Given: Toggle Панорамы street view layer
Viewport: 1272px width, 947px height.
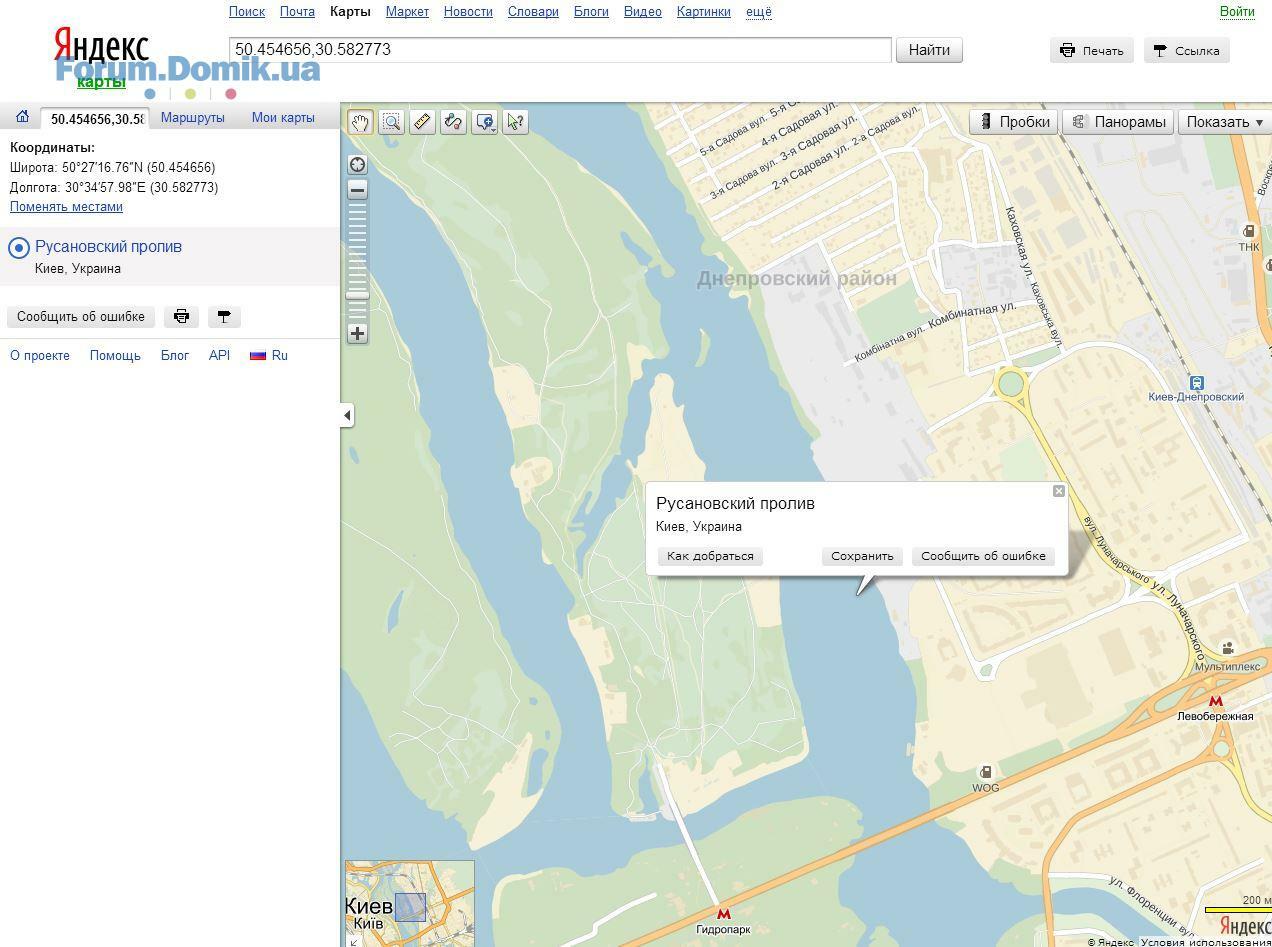Looking at the screenshot, I should [1117, 122].
